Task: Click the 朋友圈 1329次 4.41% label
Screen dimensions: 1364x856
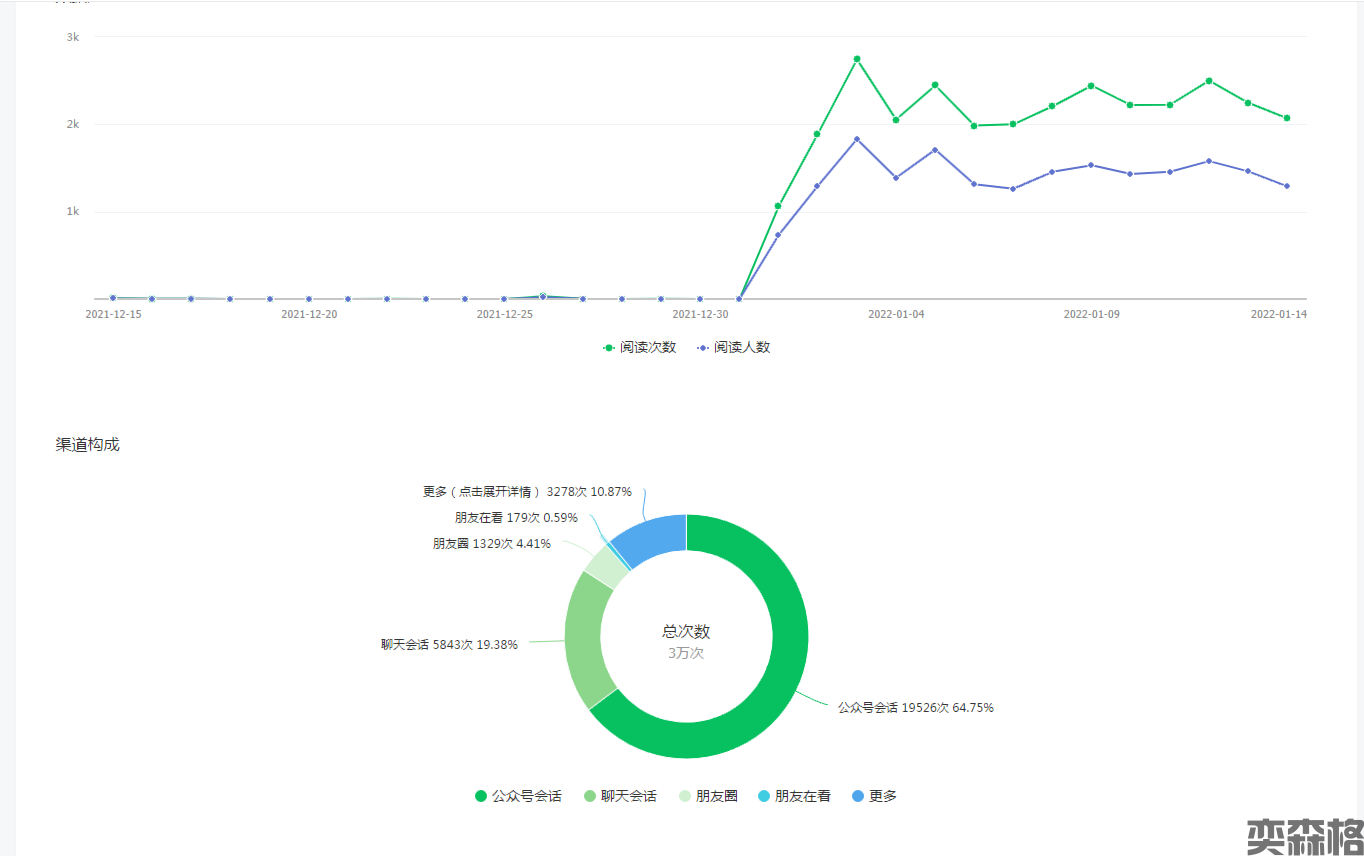Action: pos(491,544)
